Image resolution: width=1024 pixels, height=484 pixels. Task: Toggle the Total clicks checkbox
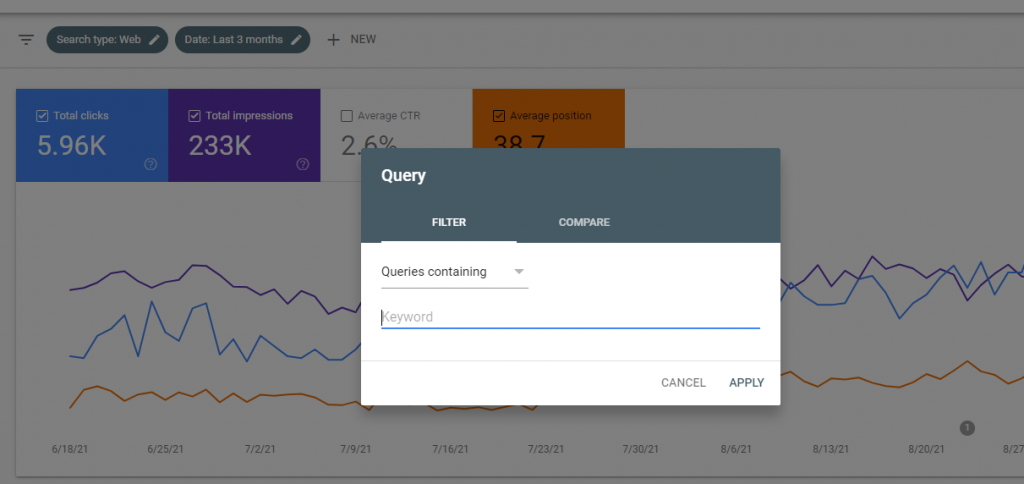coord(42,116)
